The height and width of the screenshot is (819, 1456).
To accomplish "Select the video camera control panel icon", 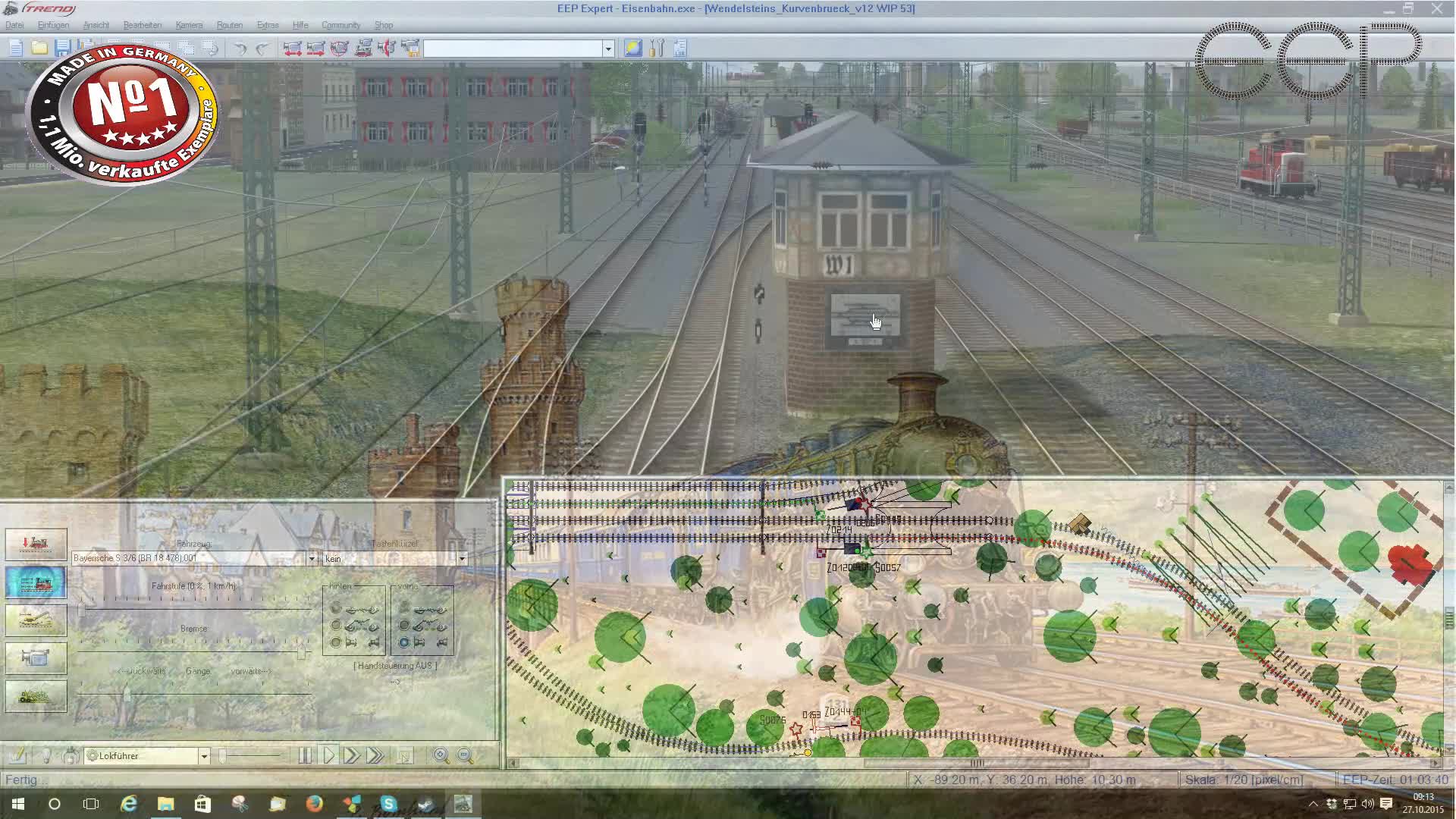I will point(36,657).
